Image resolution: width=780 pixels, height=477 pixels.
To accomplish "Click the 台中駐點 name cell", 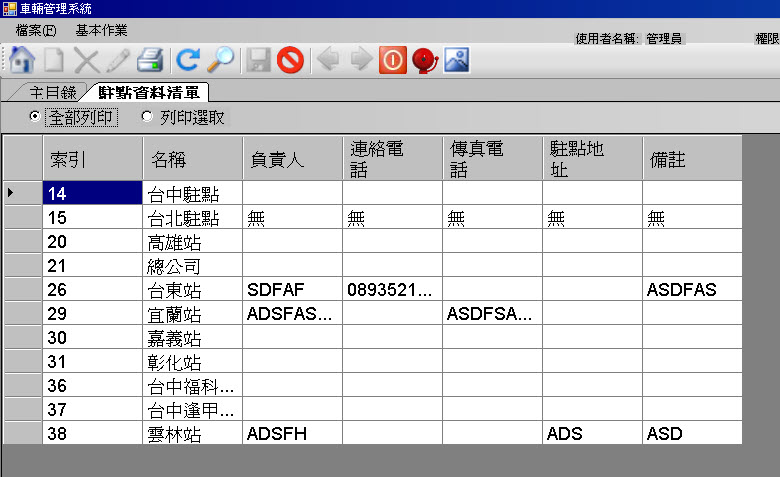I will (x=193, y=193).
